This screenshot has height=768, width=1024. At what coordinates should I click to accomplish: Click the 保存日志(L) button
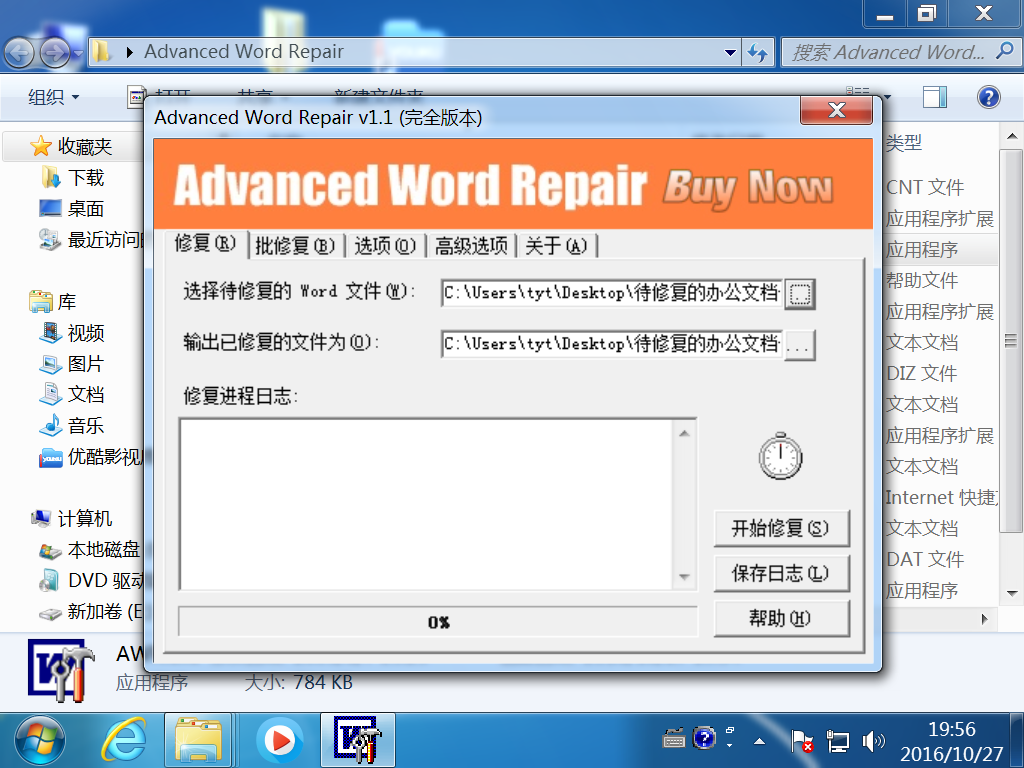[781, 573]
